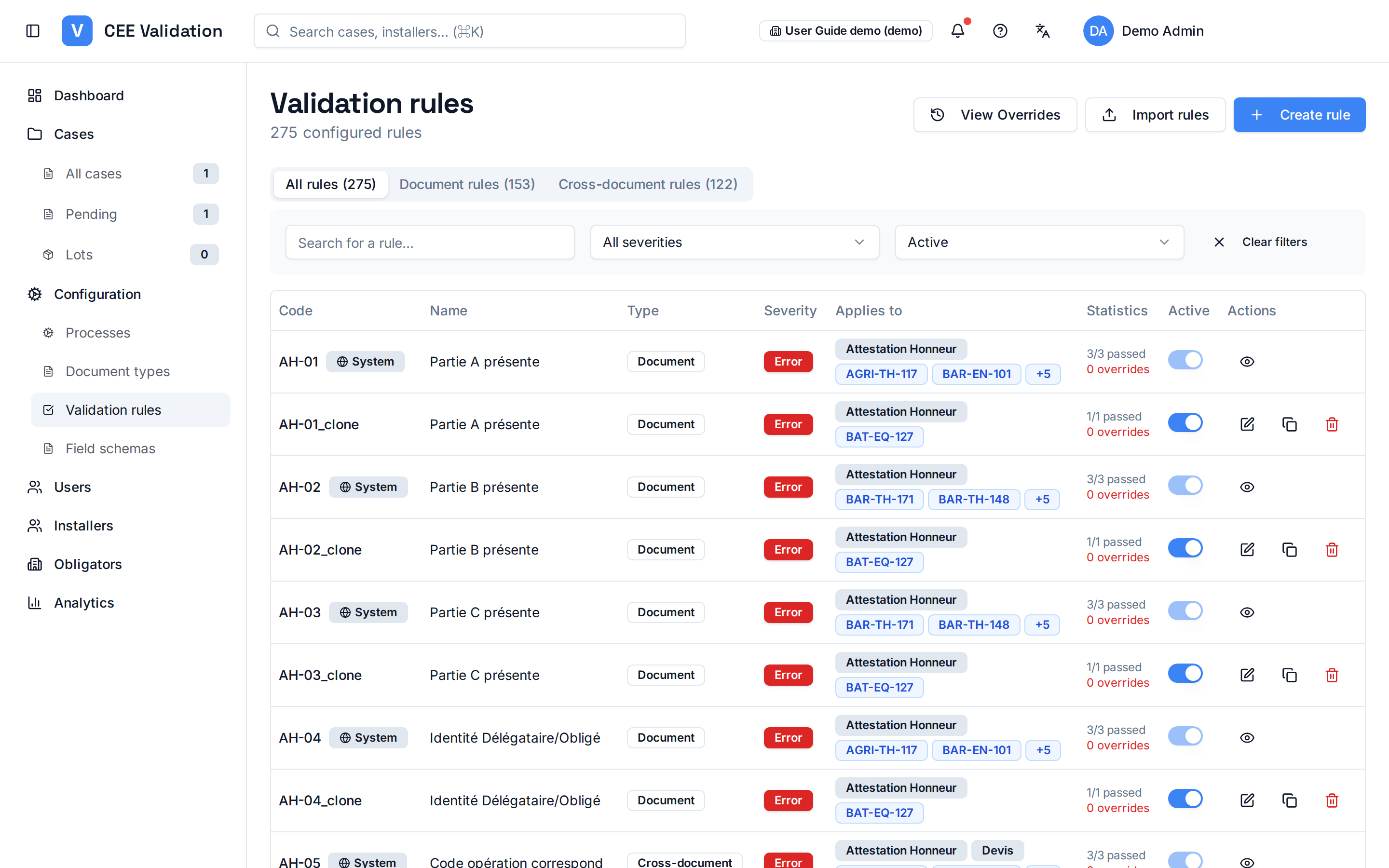1389x868 pixels.
Task: Focus the global search cases field
Action: point(469,31)
